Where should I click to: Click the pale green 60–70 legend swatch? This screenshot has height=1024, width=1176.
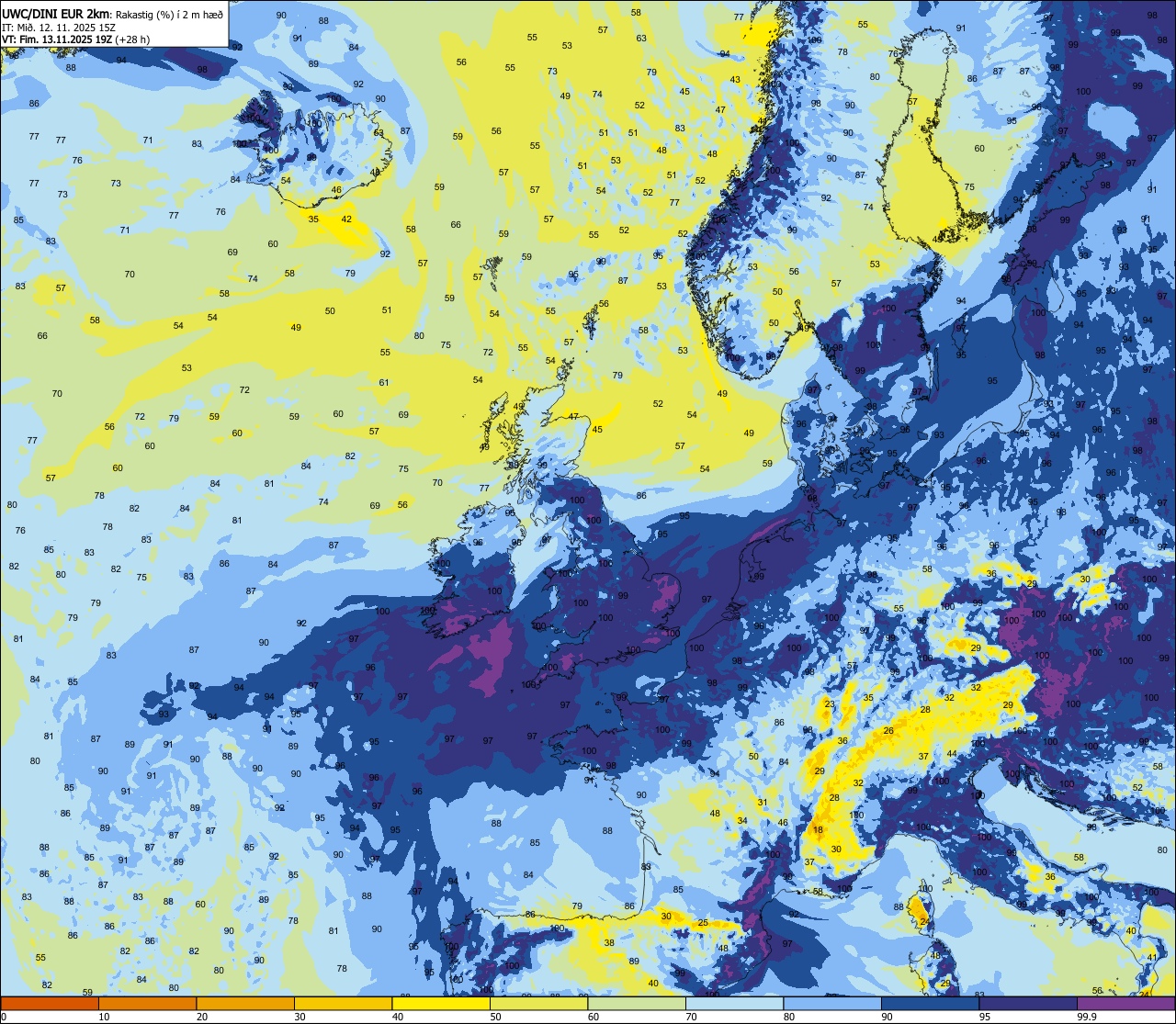tap(637, 1003)
